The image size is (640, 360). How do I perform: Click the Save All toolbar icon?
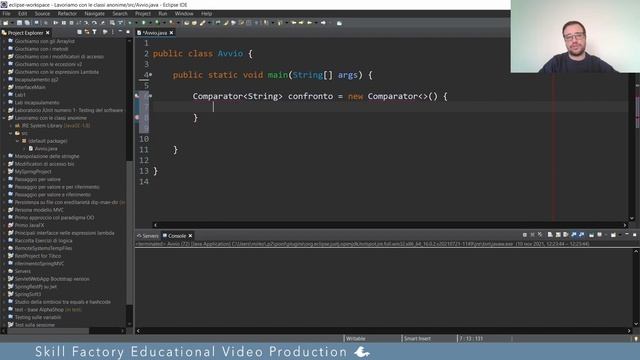tap(27, 23)
